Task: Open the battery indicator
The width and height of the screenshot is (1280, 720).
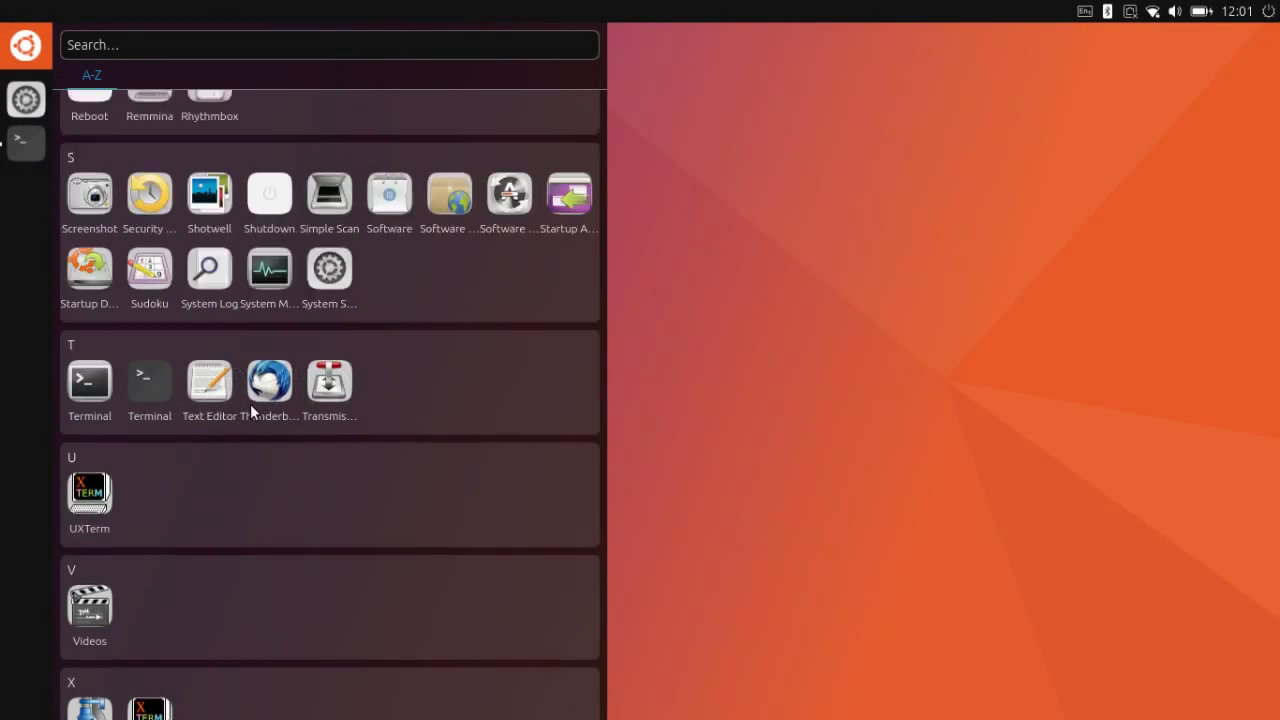Action: (x=1201, y=11)
